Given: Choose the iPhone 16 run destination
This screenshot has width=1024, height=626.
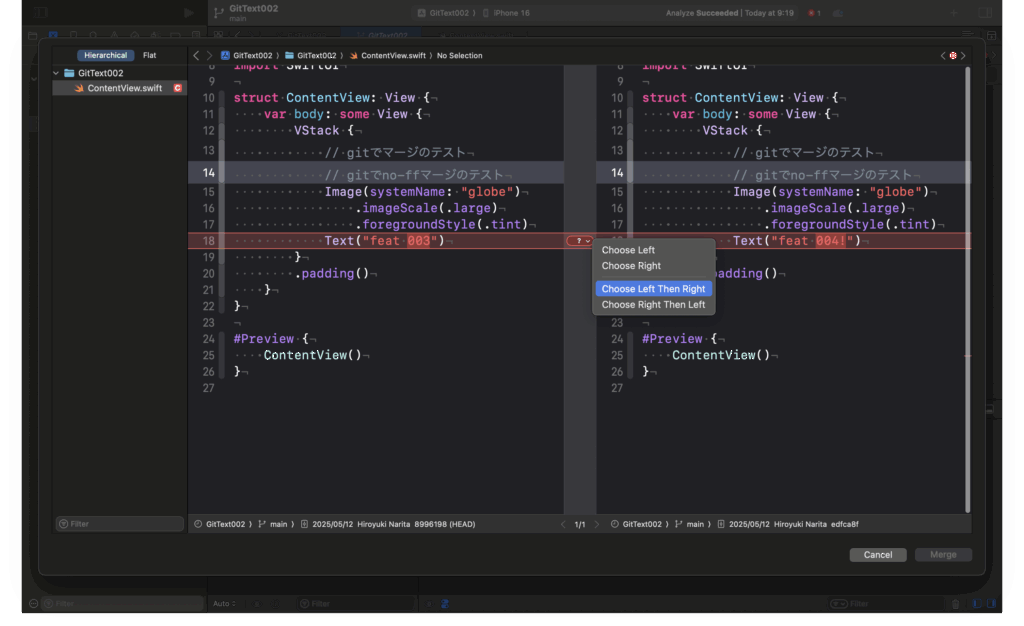Looking at the screenshot, I should click(506, 13).
